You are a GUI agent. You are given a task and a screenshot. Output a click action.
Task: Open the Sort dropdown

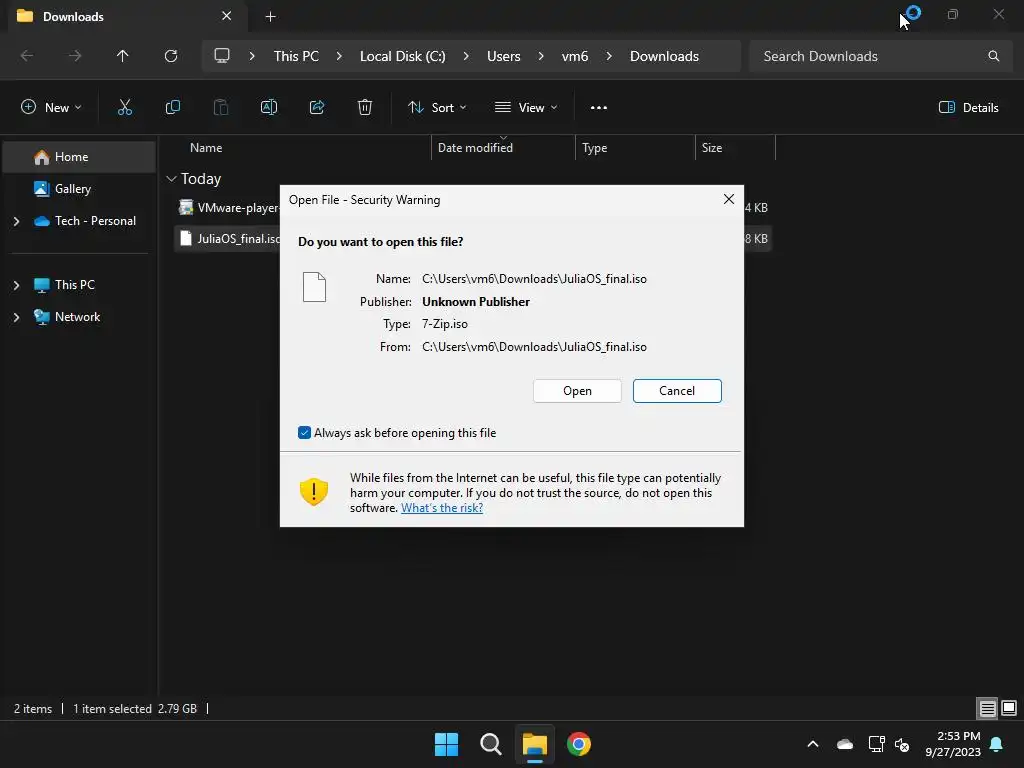click(x=437, y=108)
